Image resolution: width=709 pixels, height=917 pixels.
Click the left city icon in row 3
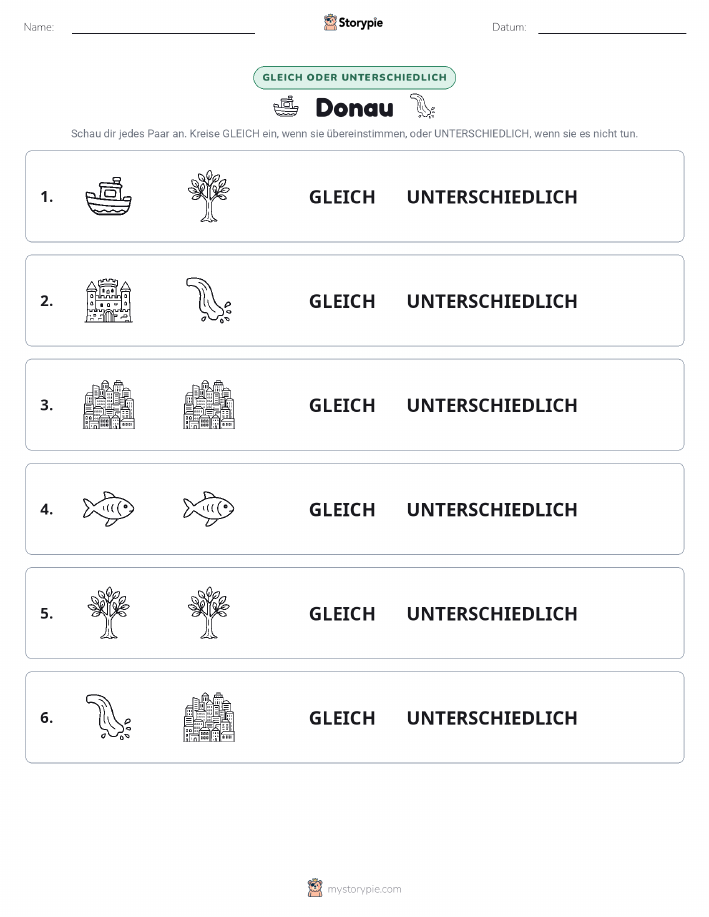coord(109,405)
